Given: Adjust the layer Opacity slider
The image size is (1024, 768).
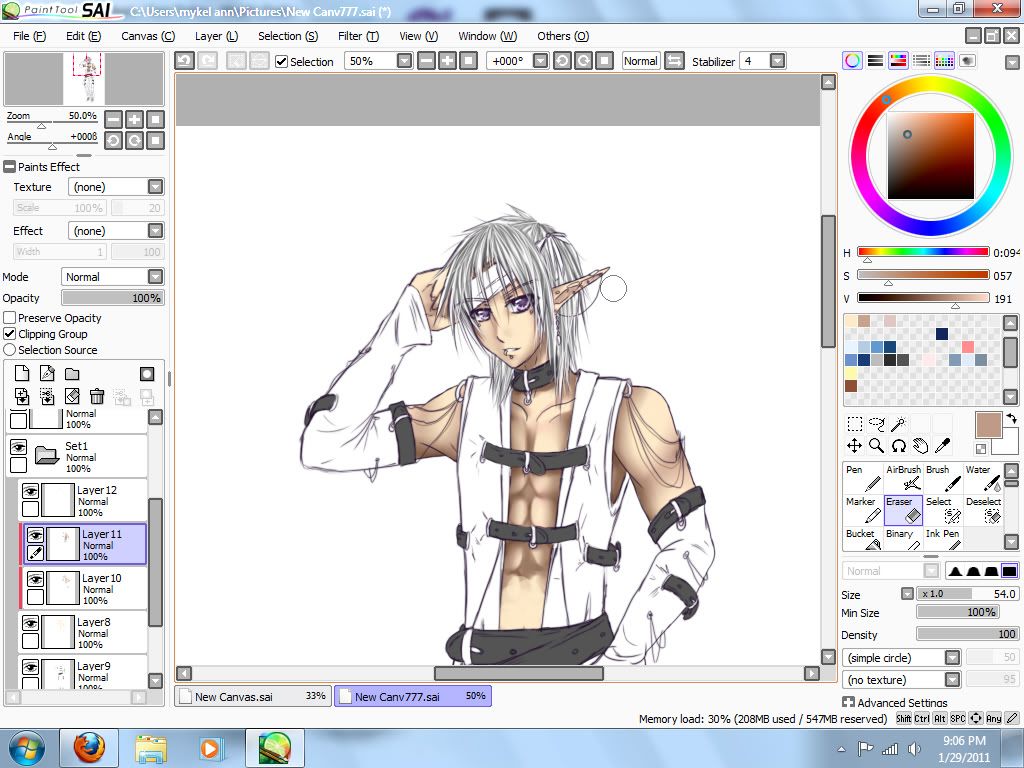Looking at the screenshot, I should click(x=112, y=298).
